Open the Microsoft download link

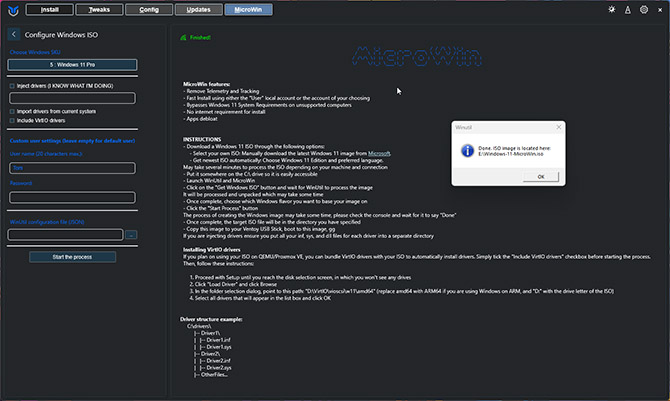380,153
